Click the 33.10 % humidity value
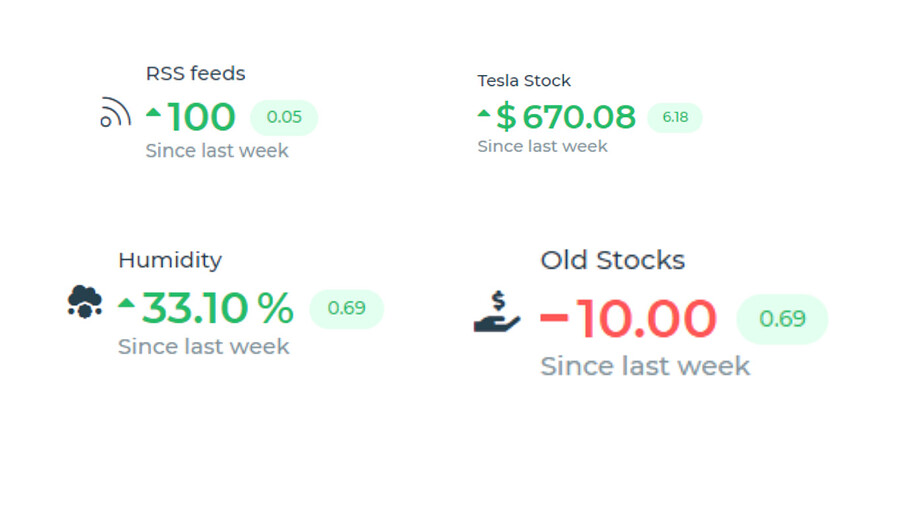The image size is (903, 508). [x=218, y=308]
